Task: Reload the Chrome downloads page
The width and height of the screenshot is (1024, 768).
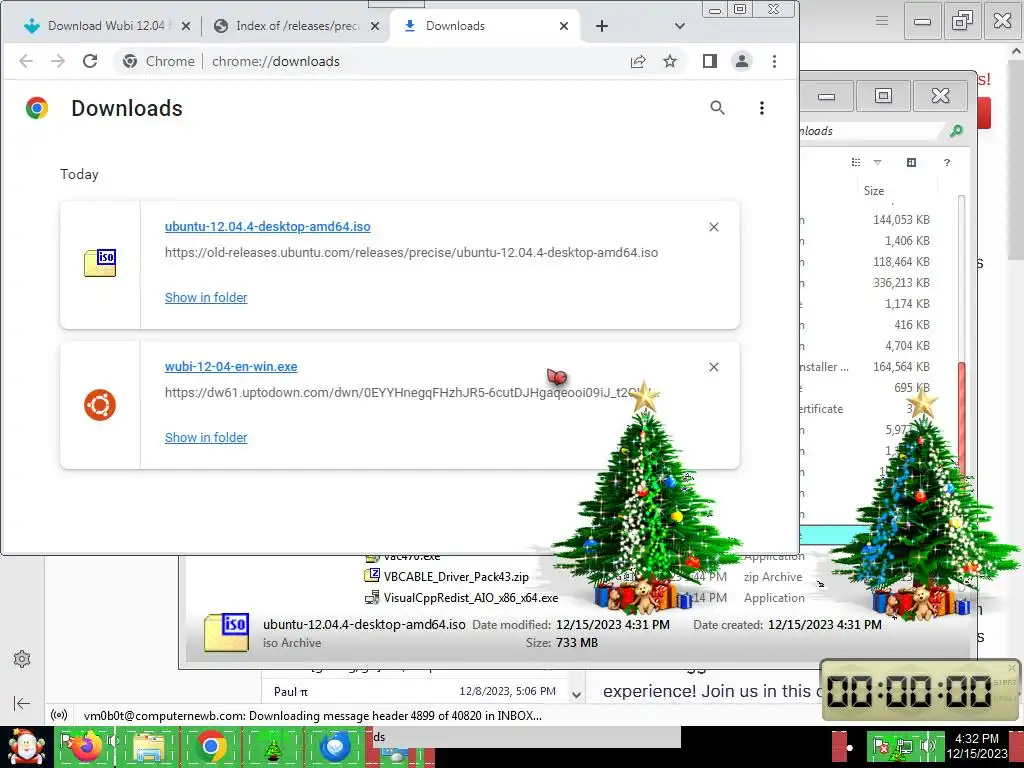Action: tap(90, 61)
